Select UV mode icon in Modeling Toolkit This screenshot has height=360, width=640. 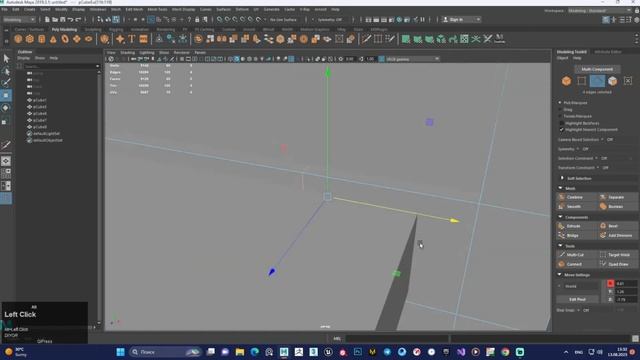[x=628, y=81]
